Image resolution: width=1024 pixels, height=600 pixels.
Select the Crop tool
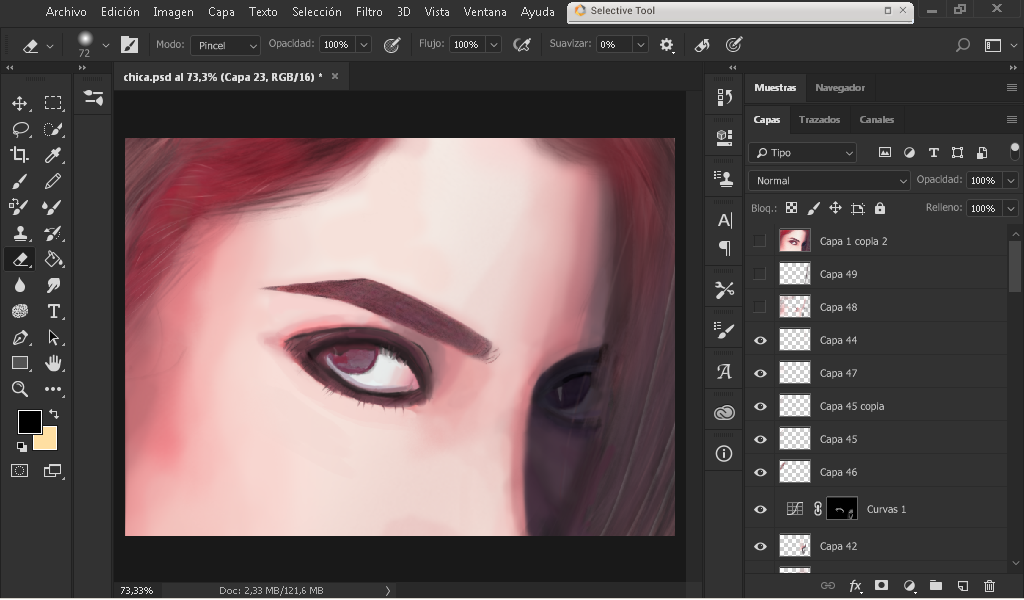tap(19, 155)
